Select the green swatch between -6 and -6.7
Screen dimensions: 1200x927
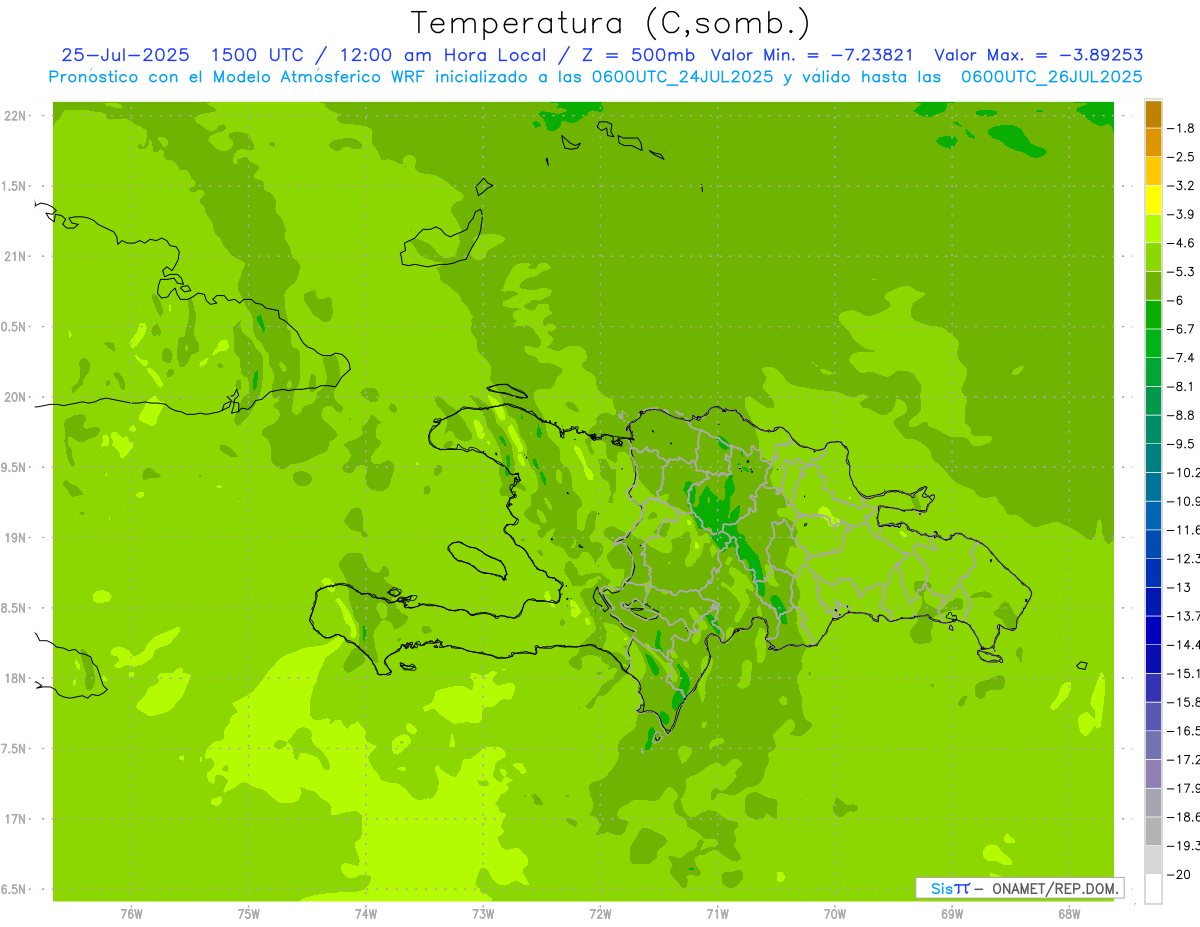[1153, 315]
